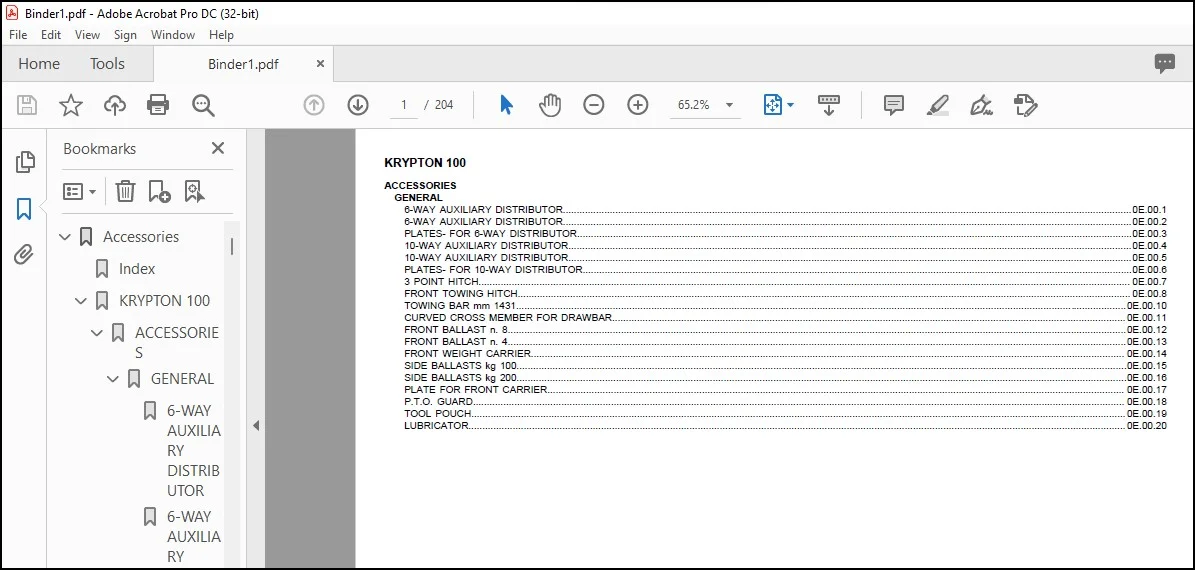Viewport: 1195px width, 570px height.
Task: Switch to the Tools tab
Action: pyautogui.click(x=107, y=64)
